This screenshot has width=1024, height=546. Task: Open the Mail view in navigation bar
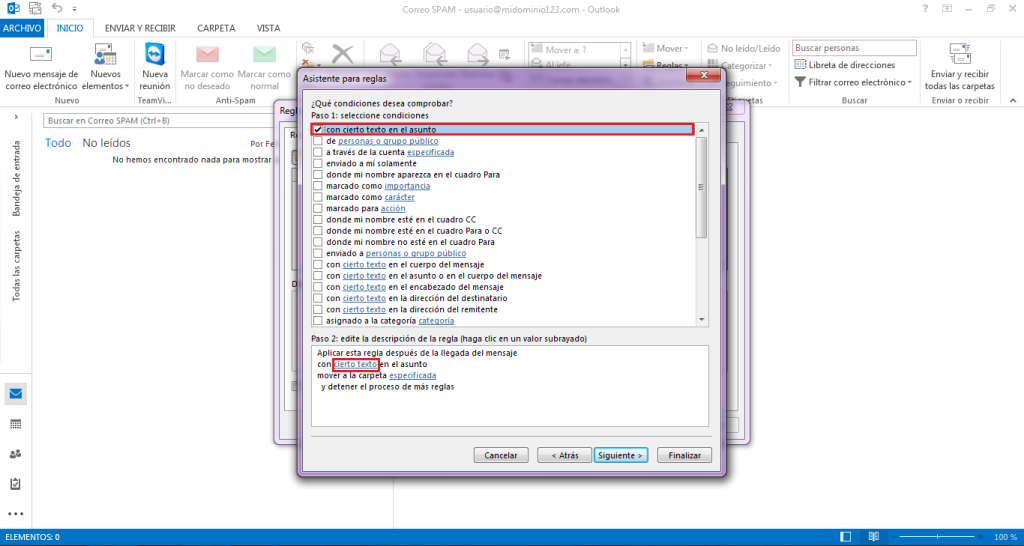[x=16, y=394]
